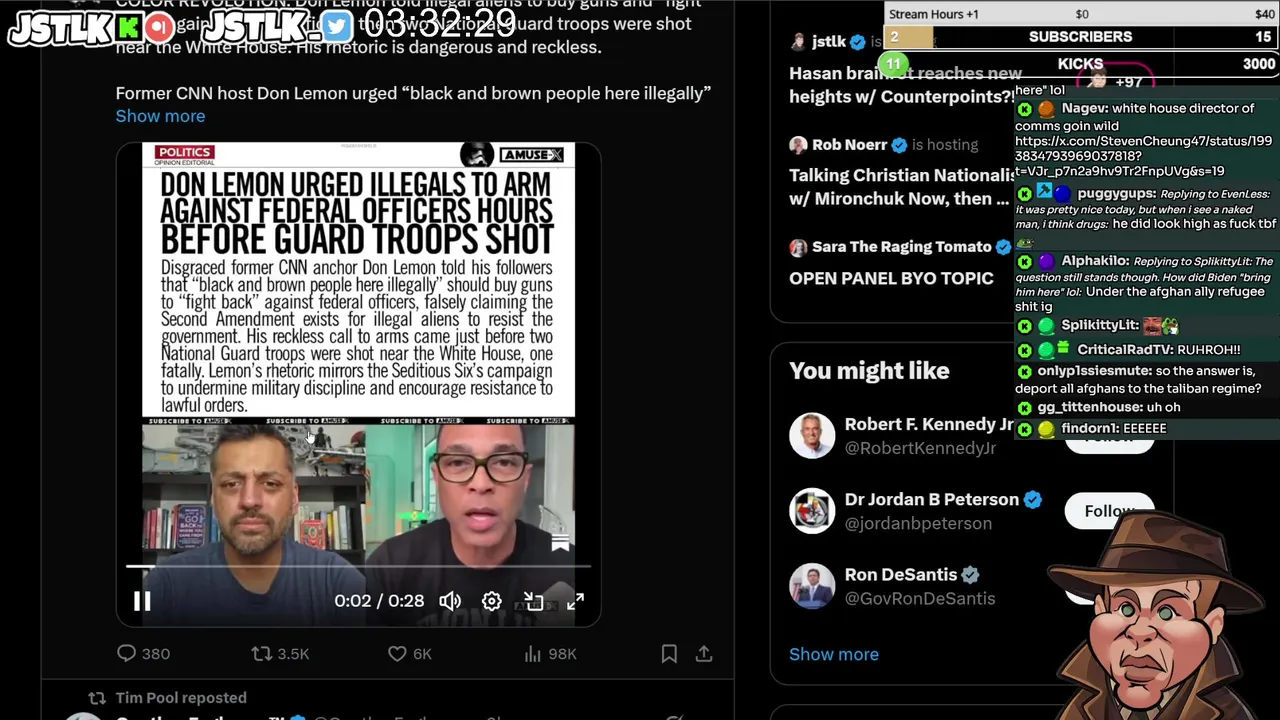Like the tweet with 6K likes
Viewport: 1280px width, 720px height.
click(409, 654)
